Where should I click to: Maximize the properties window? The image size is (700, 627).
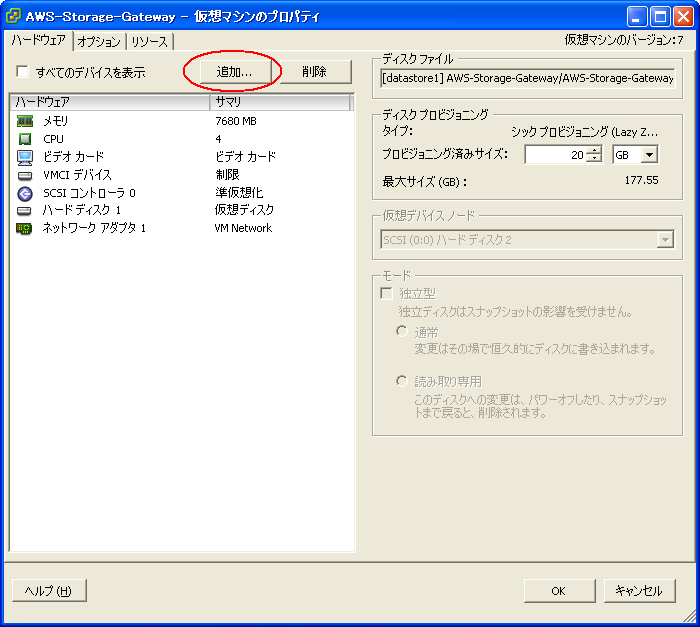click(x=660, y=17)
